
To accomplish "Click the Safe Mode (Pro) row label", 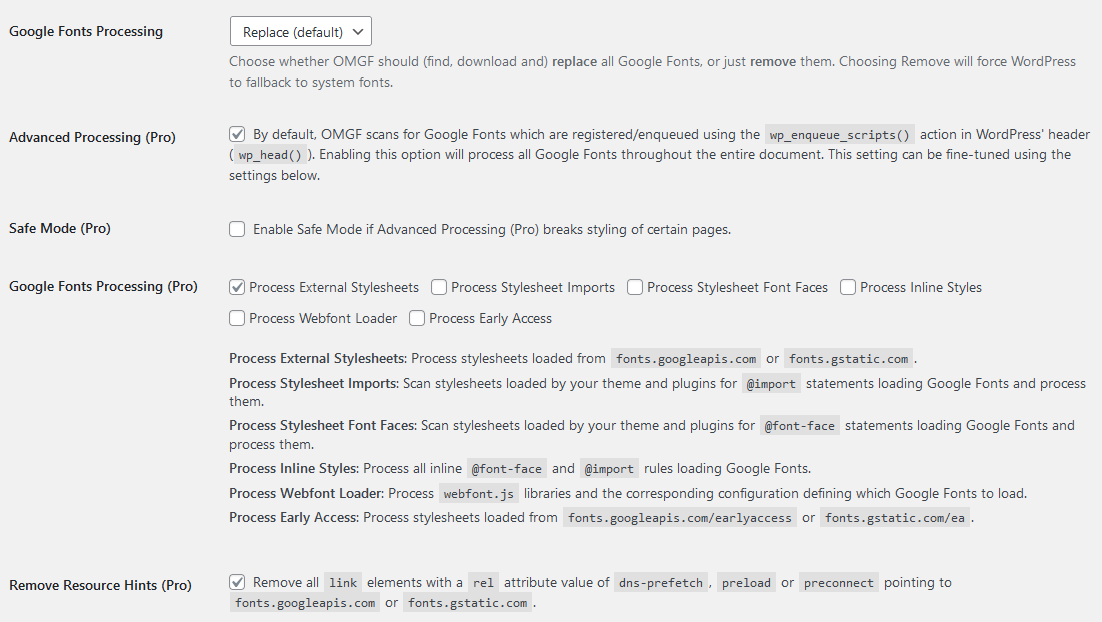I will 60,228.
